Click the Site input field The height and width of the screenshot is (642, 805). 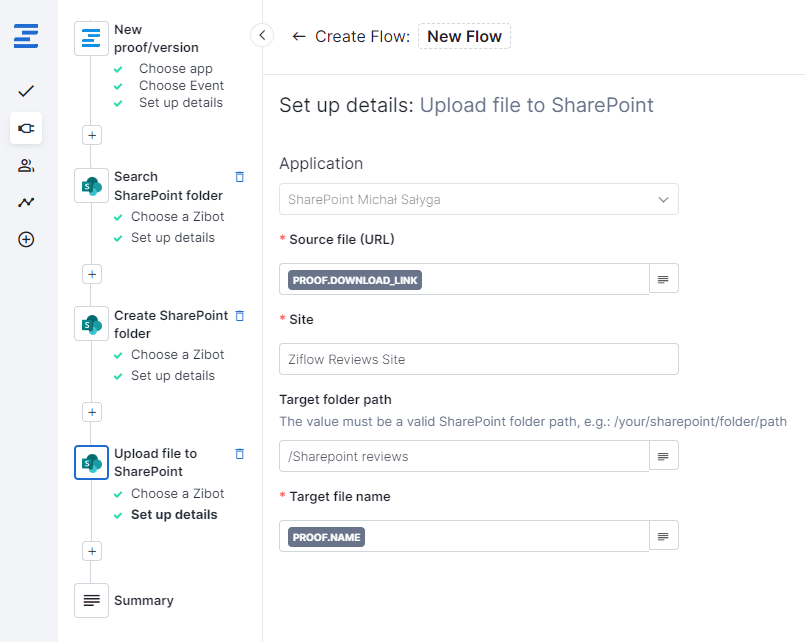478,359
